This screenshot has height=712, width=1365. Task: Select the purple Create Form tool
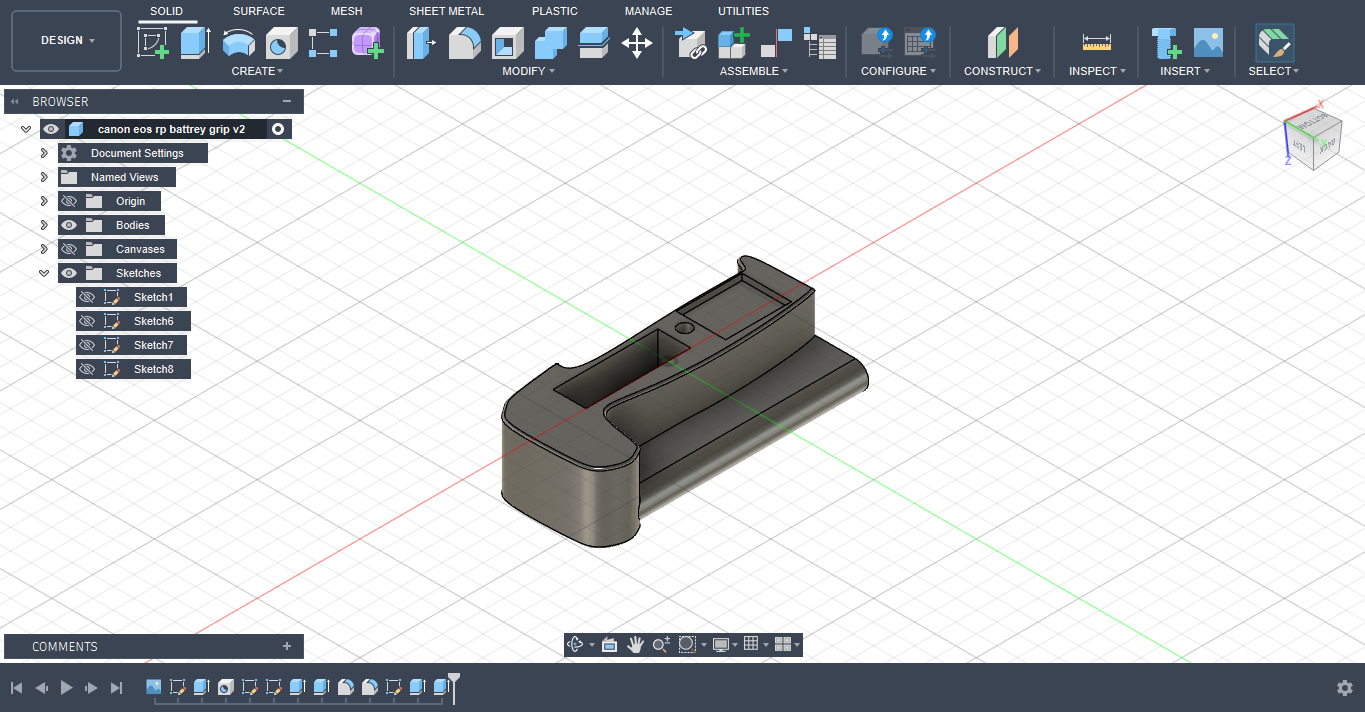[x=367, y=43]
